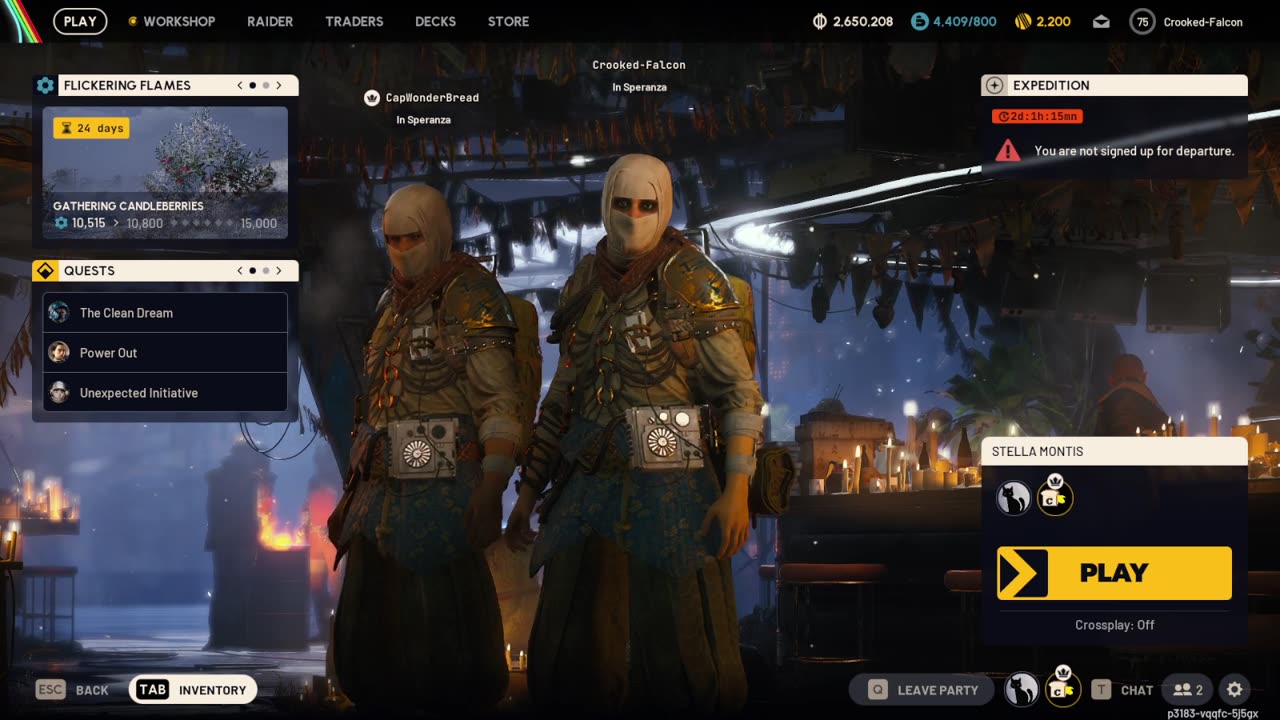
Task: Click the Candleberries progress 10,515 value
Action: click(88, 223)
